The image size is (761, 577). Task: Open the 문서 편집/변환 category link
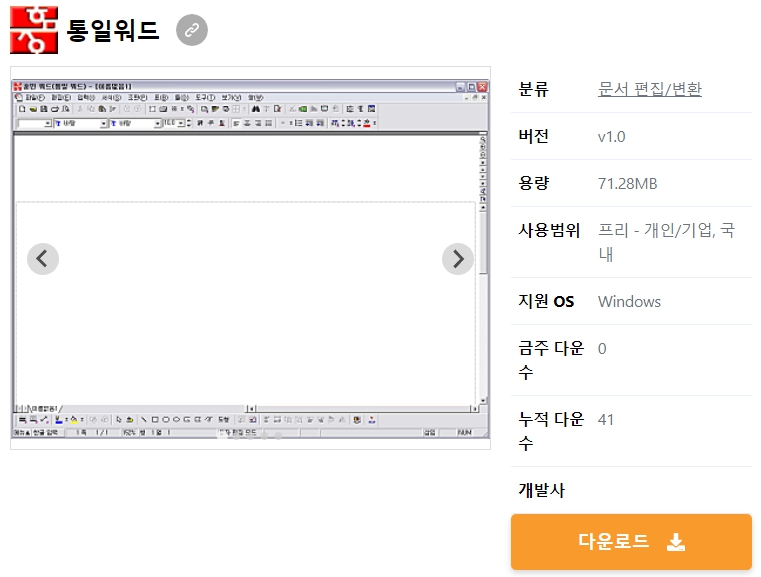(x=649, y=89)
